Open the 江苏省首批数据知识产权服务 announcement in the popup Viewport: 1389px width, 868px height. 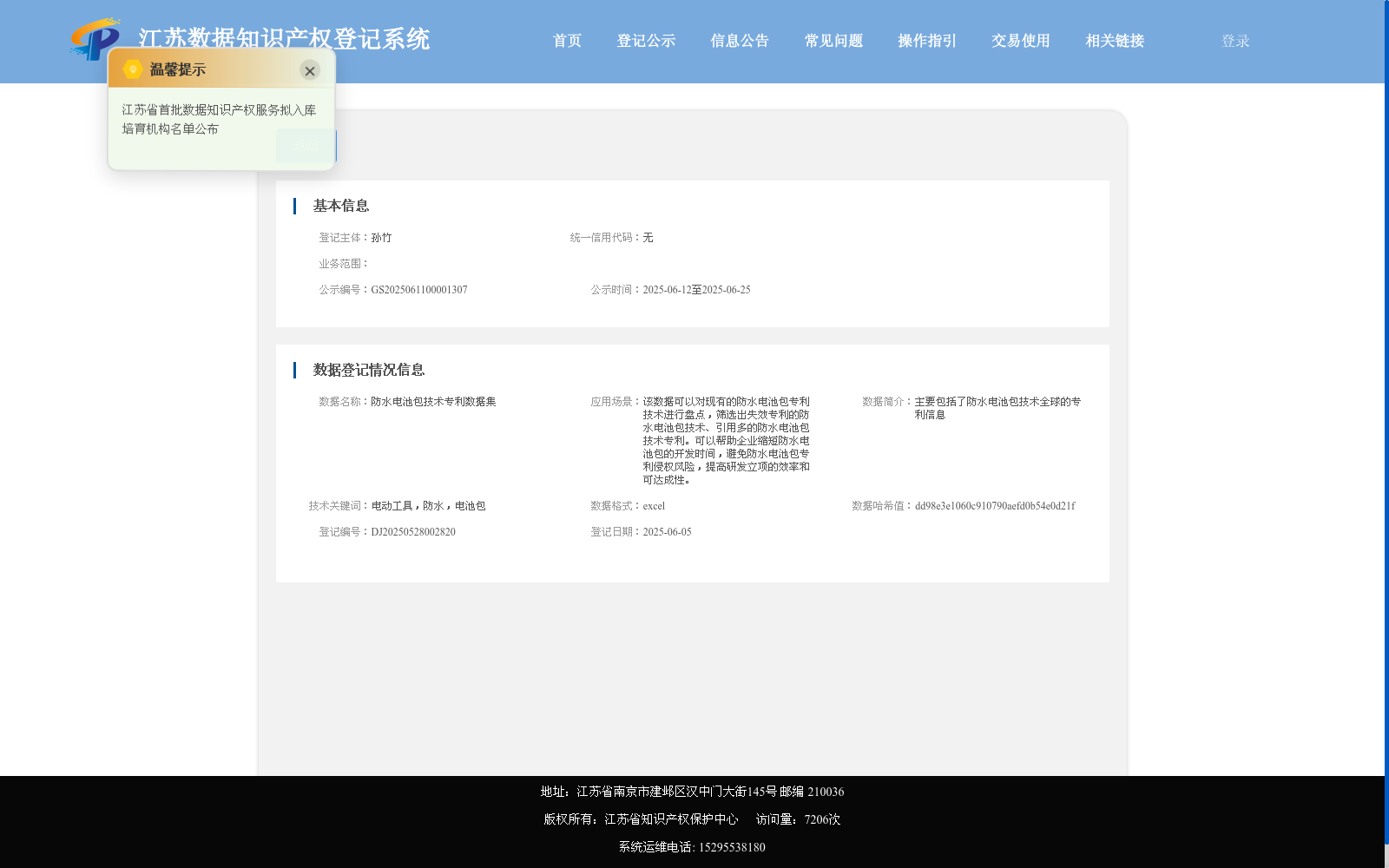(219, 120)
